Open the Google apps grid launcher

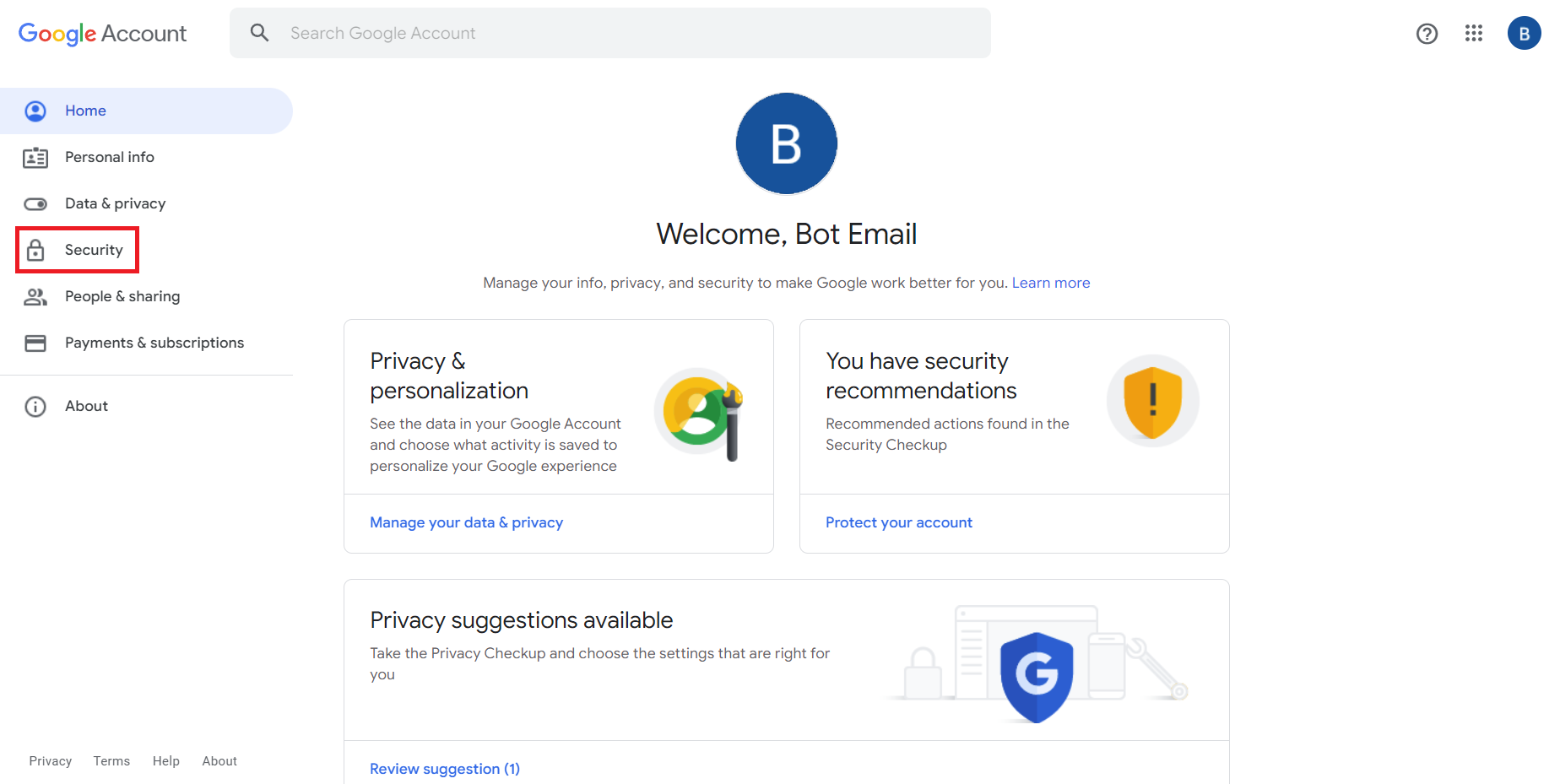click(1474, 33)
